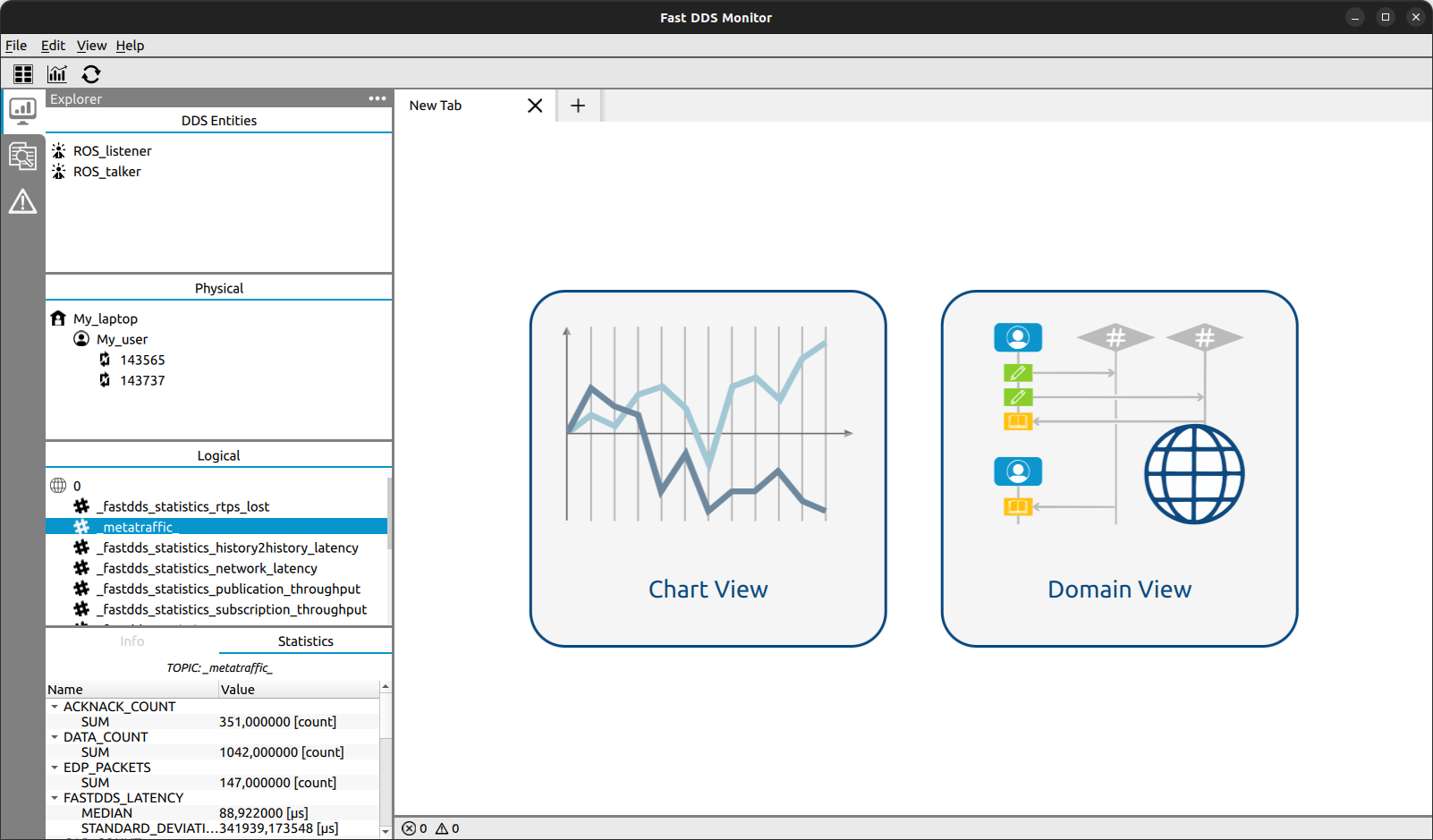Collapse the DATA_COUNT statistics row
1433x840 pixels.
point(55,737)
